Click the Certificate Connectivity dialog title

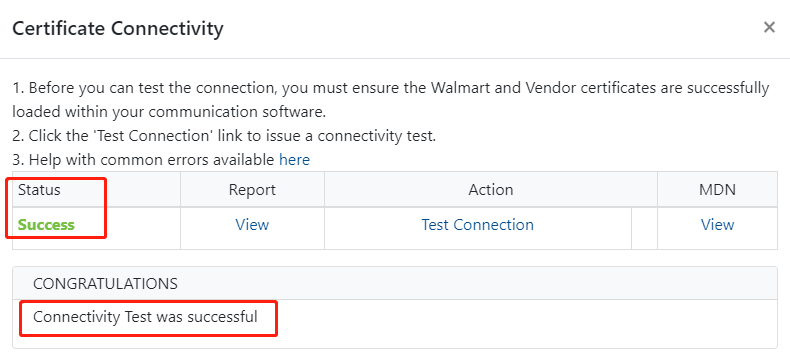point(117,28)
